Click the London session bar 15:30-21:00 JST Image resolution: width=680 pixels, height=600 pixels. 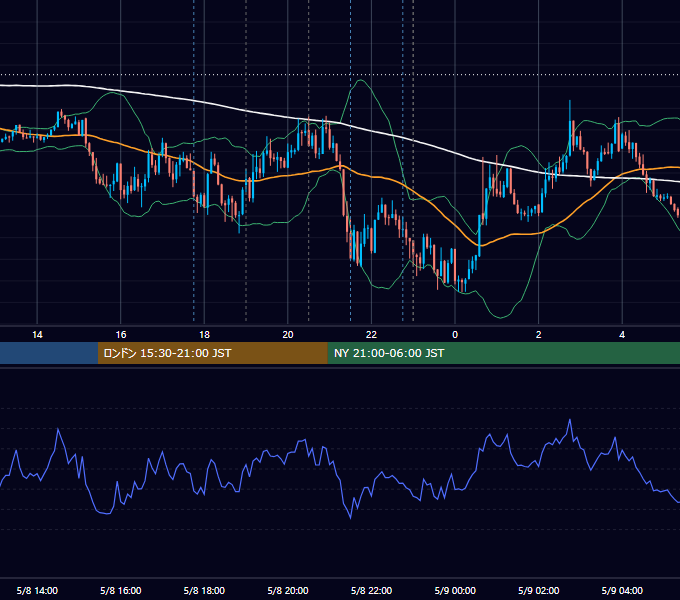212,353
